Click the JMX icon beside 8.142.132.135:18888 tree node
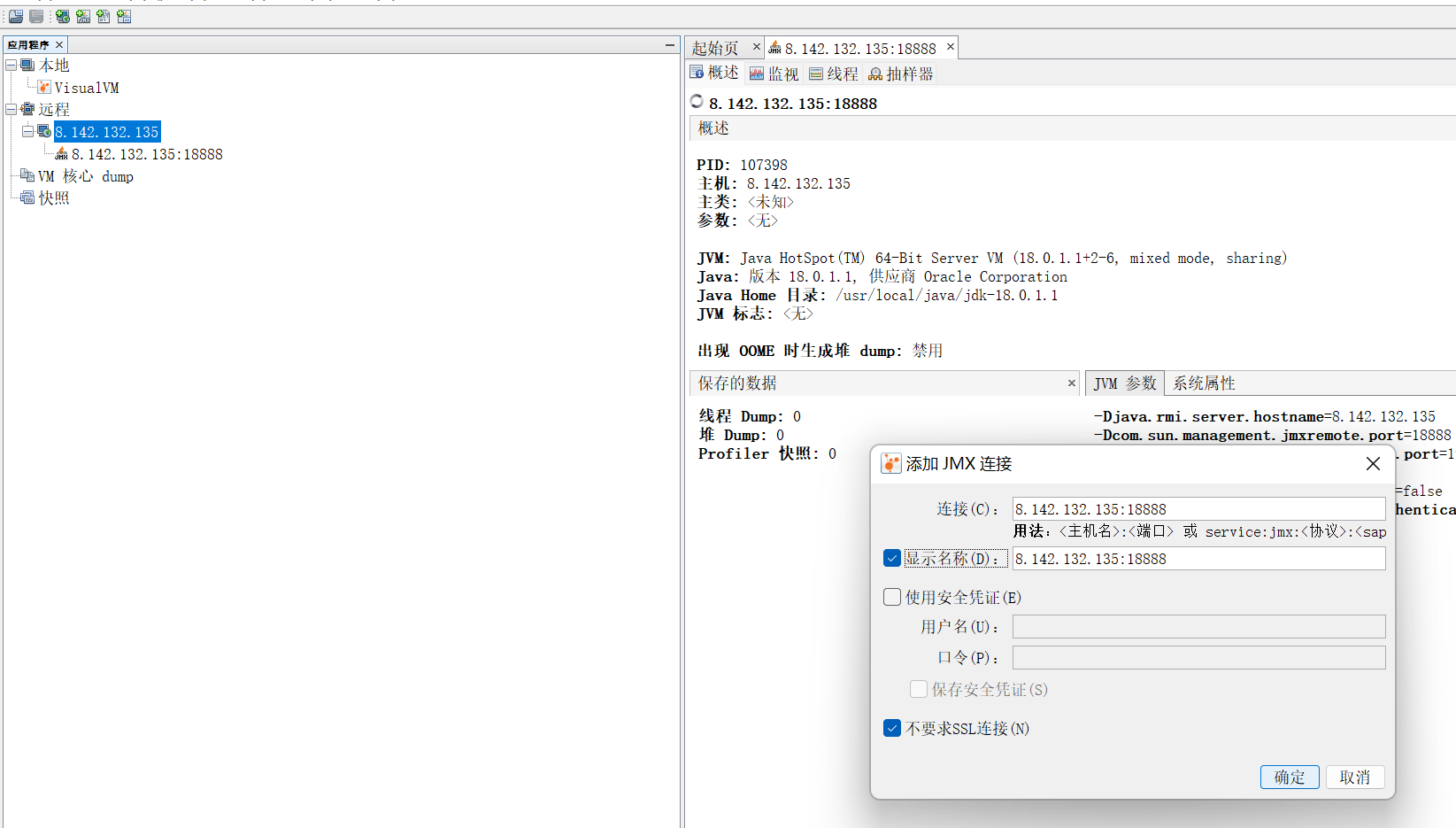The image size is (1456, 828). pos(61,153)
